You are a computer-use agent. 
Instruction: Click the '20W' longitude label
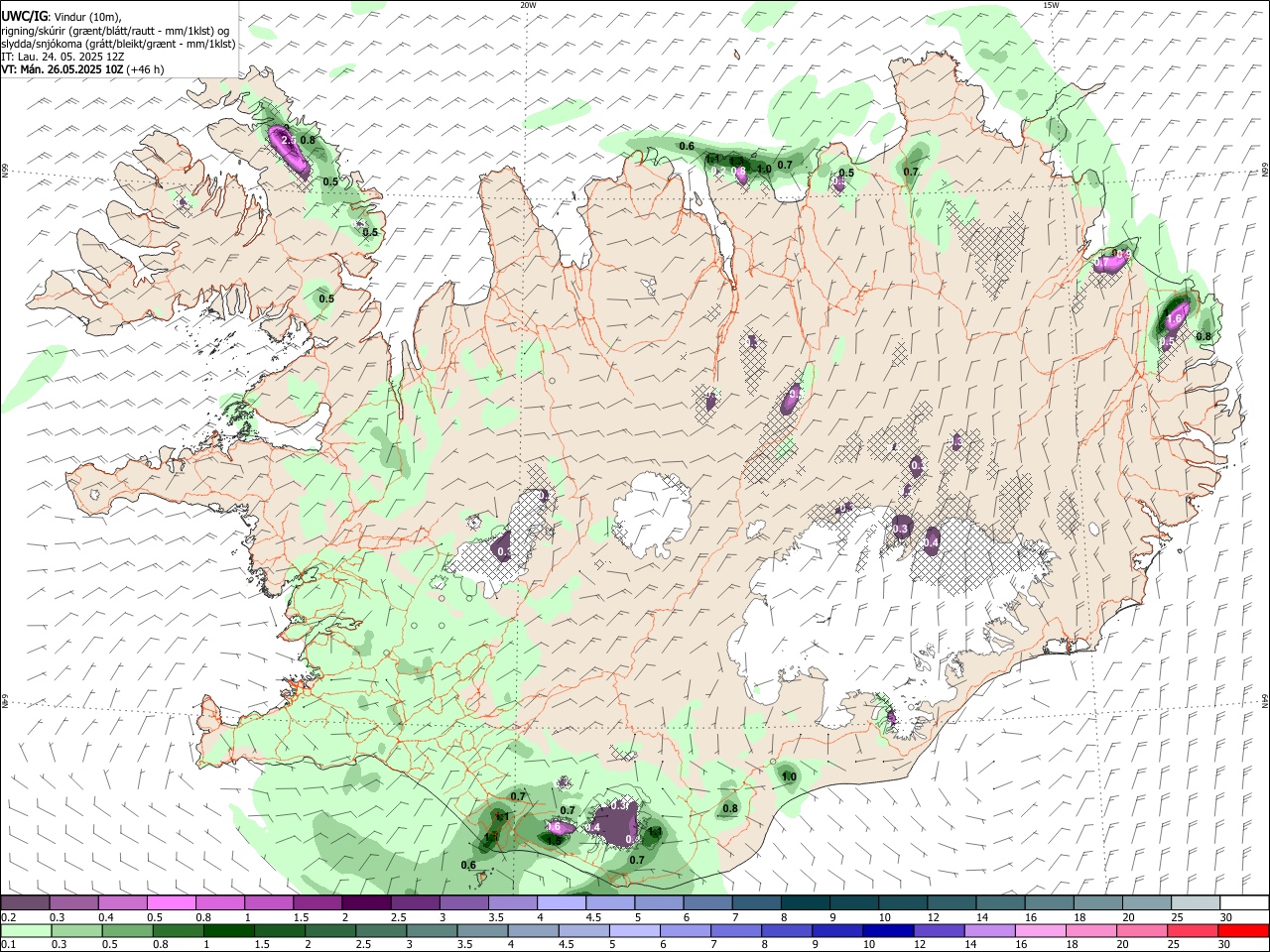point(528,5)
